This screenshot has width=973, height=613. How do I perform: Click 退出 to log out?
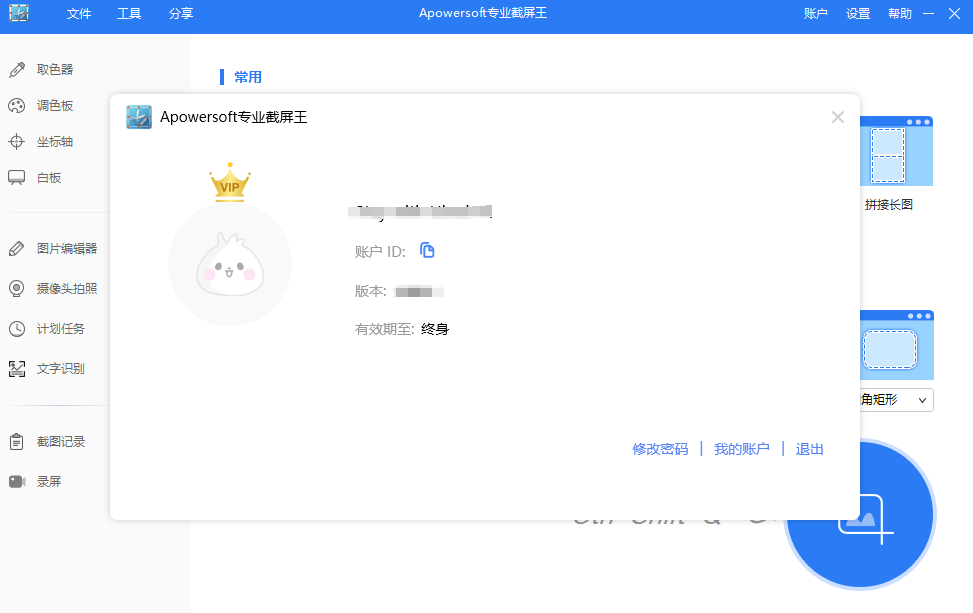(x=810, y=449)
